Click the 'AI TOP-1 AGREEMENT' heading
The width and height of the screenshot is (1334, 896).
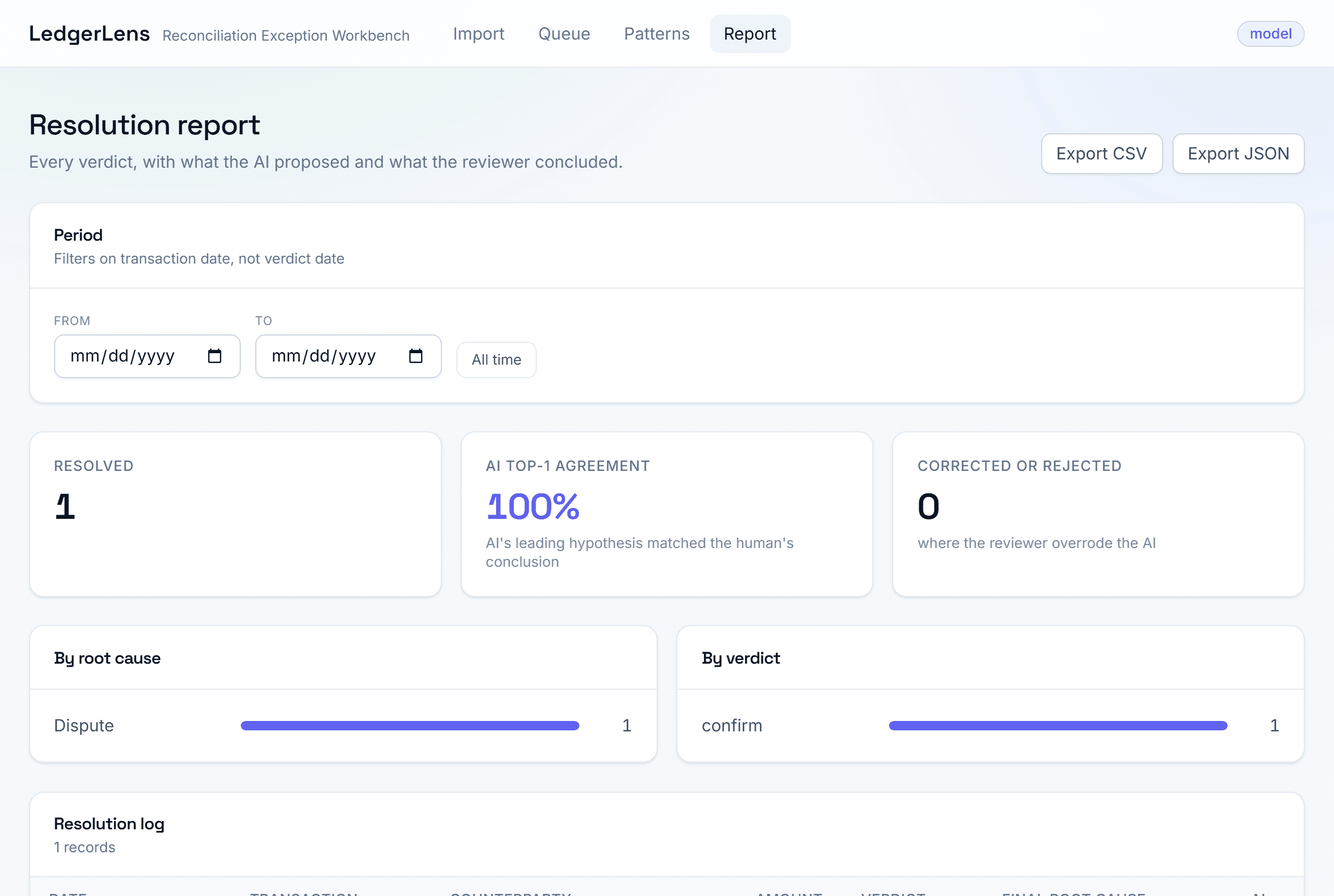coord(567,466)
